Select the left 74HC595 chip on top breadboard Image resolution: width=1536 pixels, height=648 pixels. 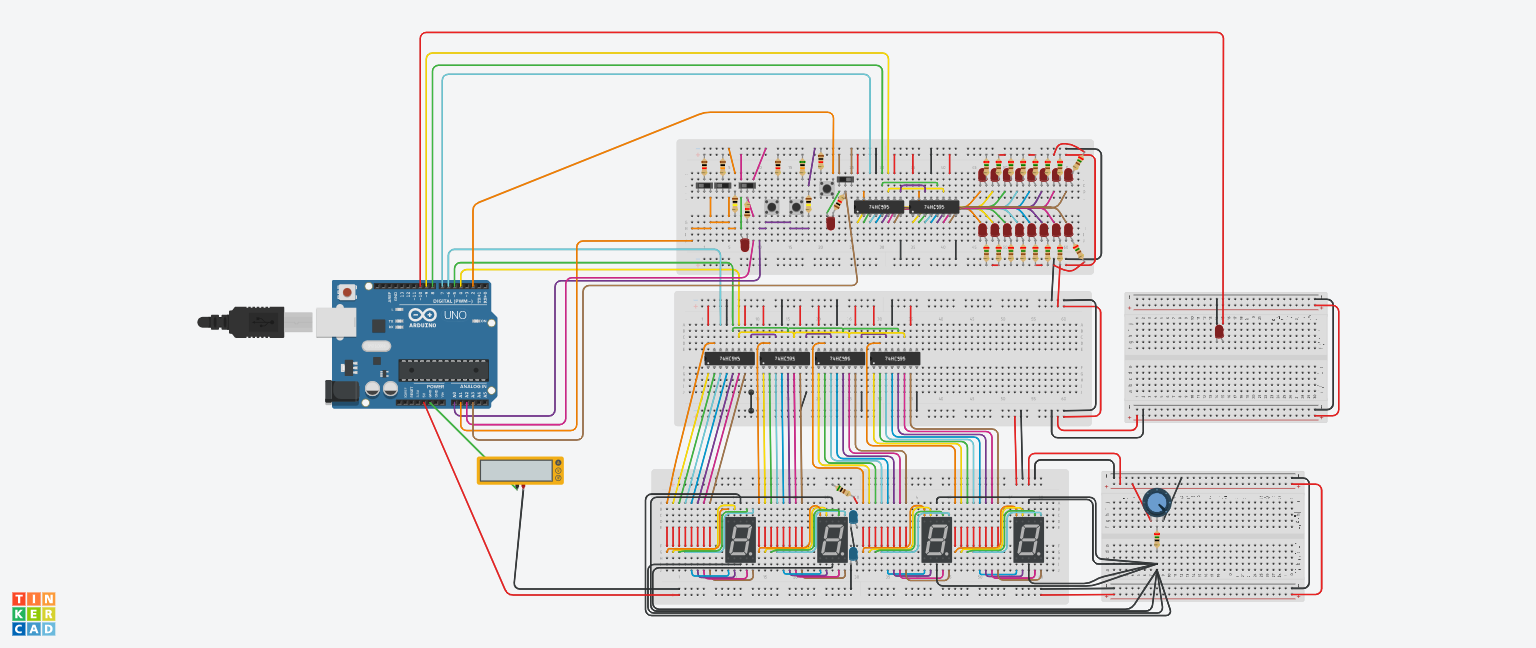point(878,207)
